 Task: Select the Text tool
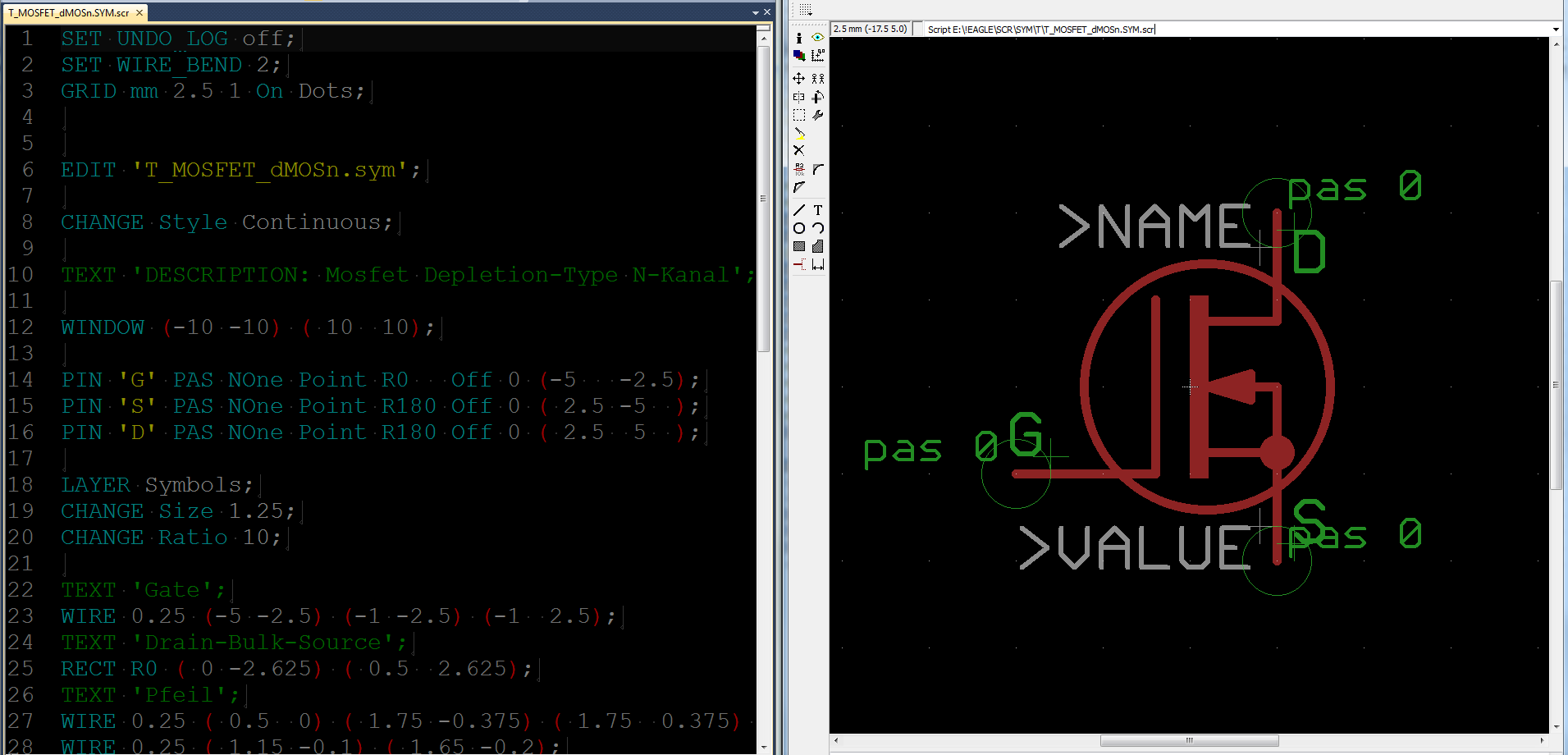click(818, 210)
